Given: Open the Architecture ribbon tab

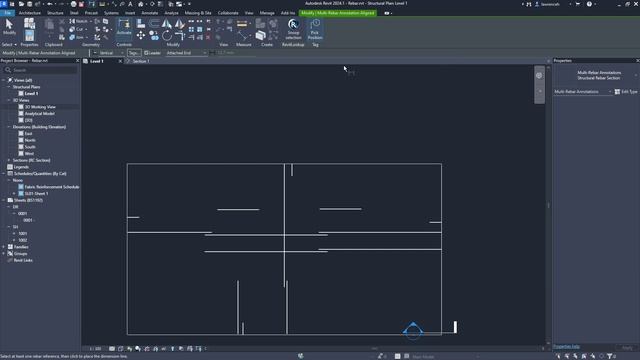Looking at the screenshot, I should pos(29,13).
